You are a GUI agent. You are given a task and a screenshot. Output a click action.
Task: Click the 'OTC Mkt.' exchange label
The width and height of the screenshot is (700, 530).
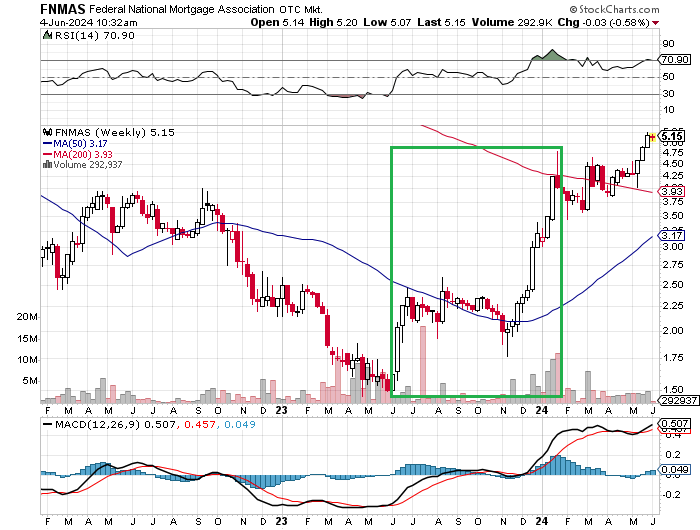[301, 9]
